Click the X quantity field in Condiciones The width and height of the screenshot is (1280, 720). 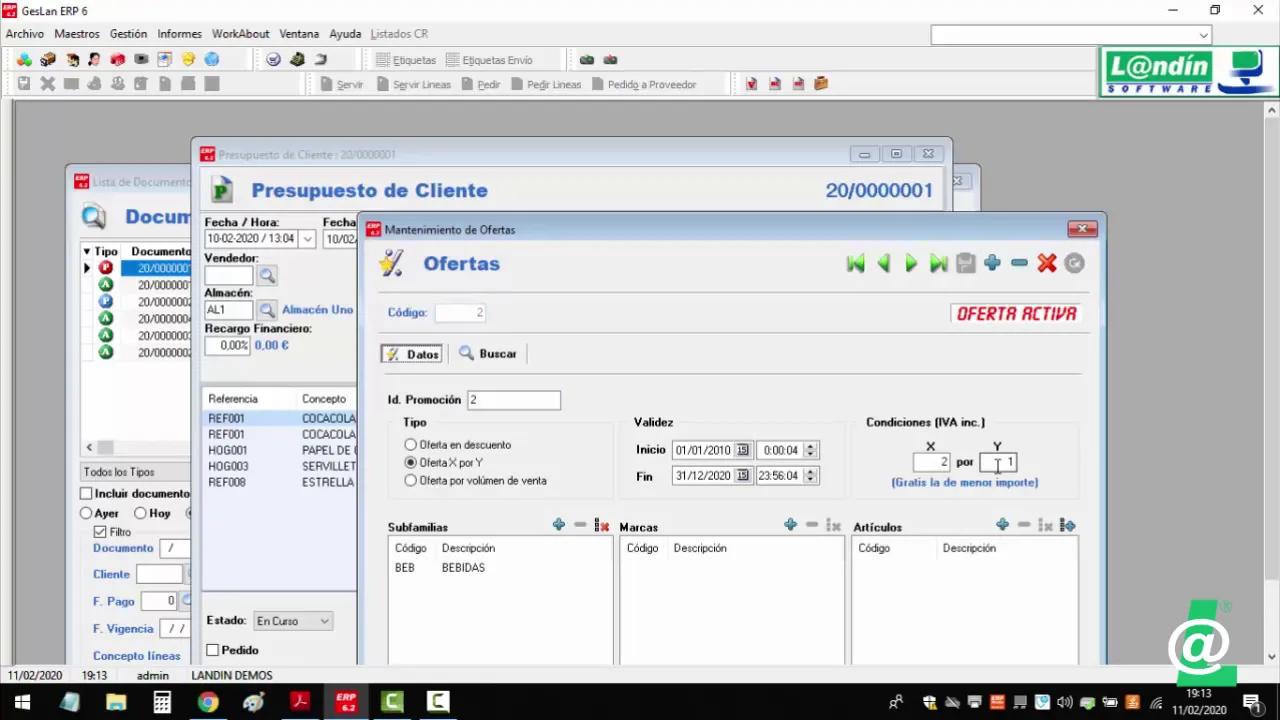click(931, 462)
